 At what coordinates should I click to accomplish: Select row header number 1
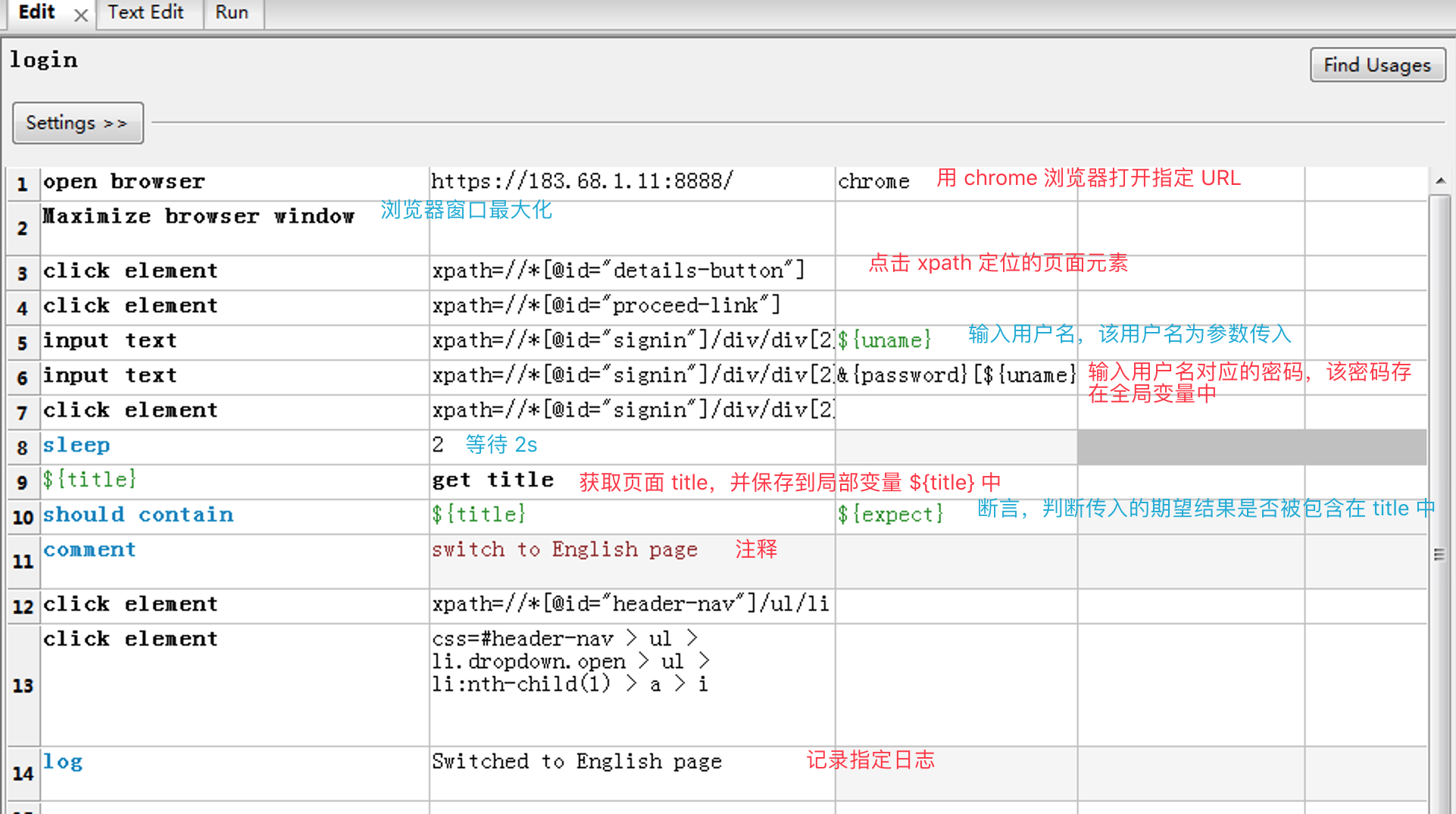coord(23,183)
